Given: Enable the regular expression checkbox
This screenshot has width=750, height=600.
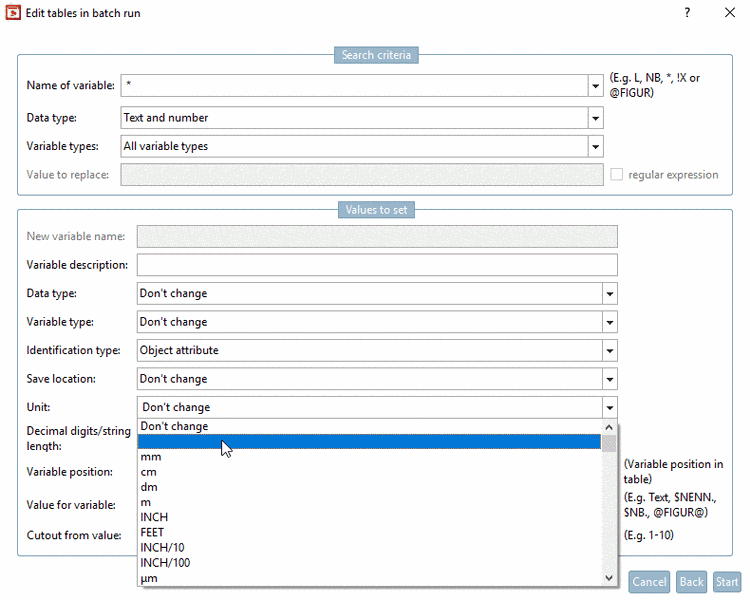Looking at the screenshot, I should tap(617, 175).
